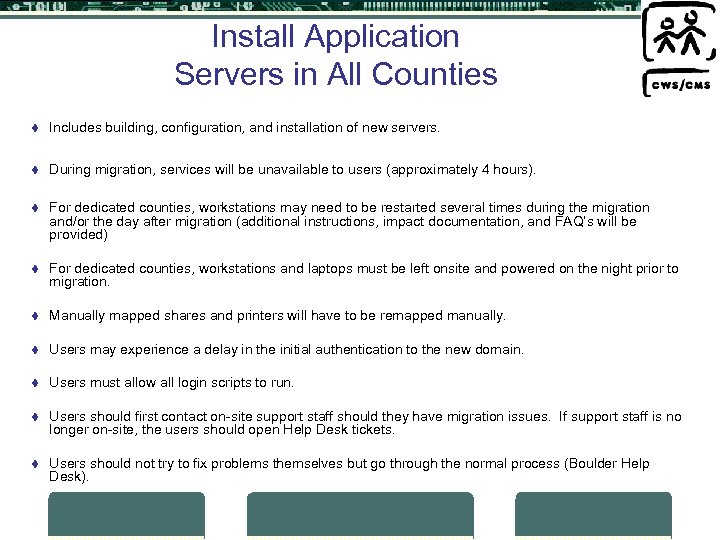Click bullet 'Users should not try to fix problems'
The height and width of the screenshot is (540, 720).
pos(349,470)
